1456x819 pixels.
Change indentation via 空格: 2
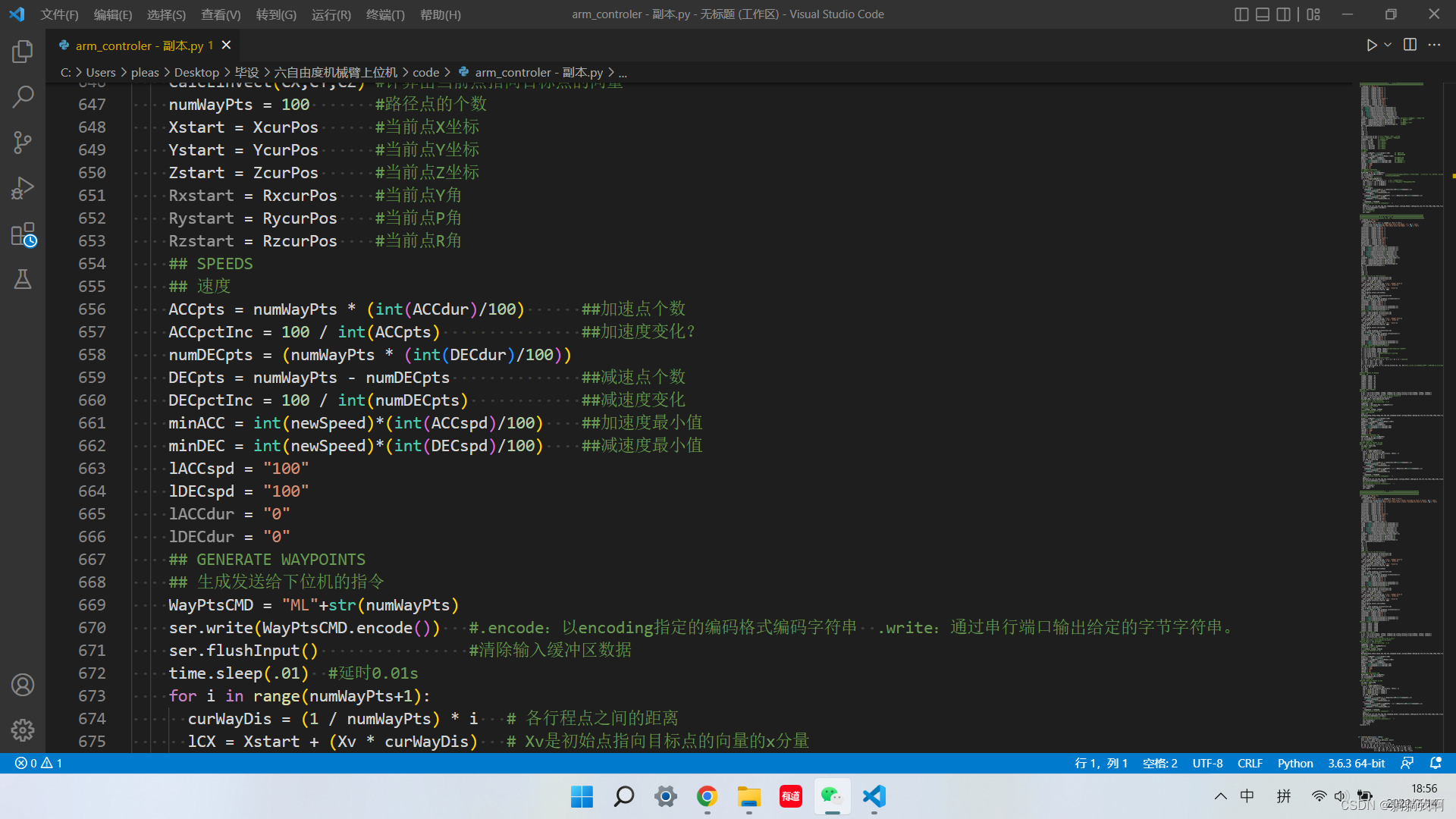point(1159,763)
